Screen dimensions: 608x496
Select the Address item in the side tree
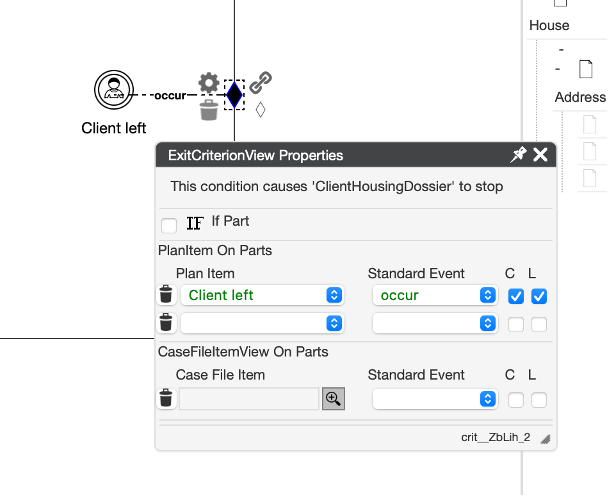coord(580,97)
